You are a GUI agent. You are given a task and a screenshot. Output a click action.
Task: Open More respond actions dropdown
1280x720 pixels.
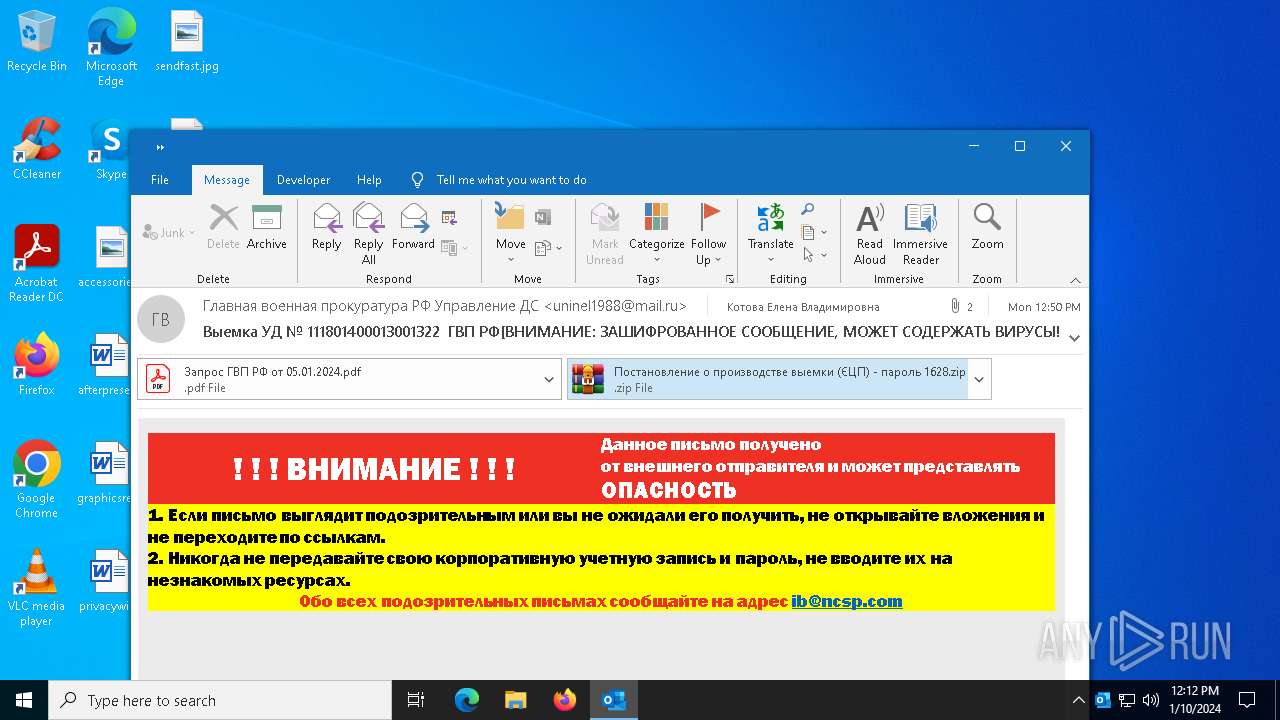point(453,247)
